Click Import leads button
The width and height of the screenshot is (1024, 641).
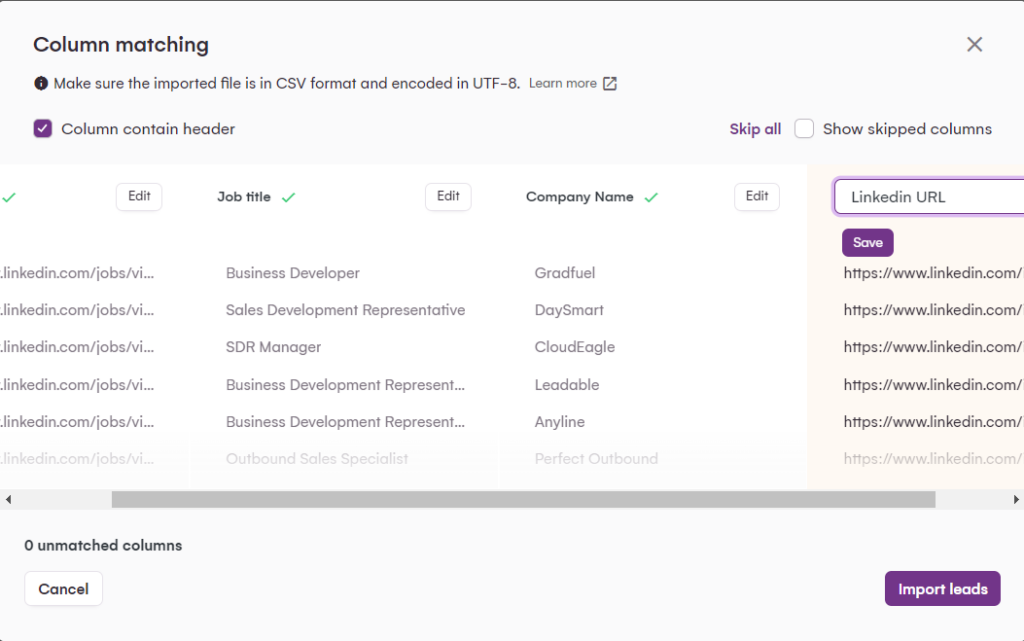click(x=942, y=589)
